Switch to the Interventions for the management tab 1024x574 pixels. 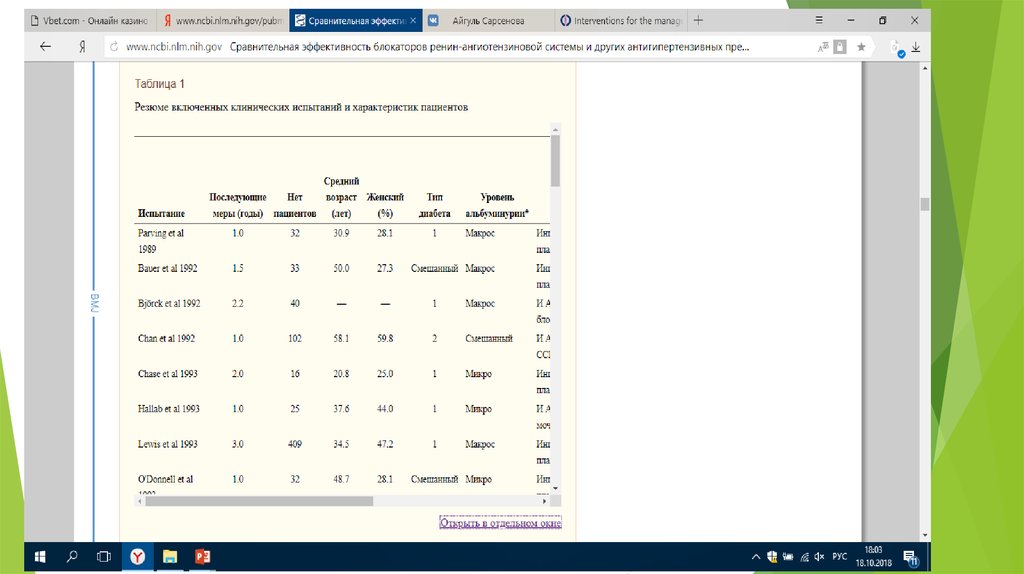(x=620, y=20)
